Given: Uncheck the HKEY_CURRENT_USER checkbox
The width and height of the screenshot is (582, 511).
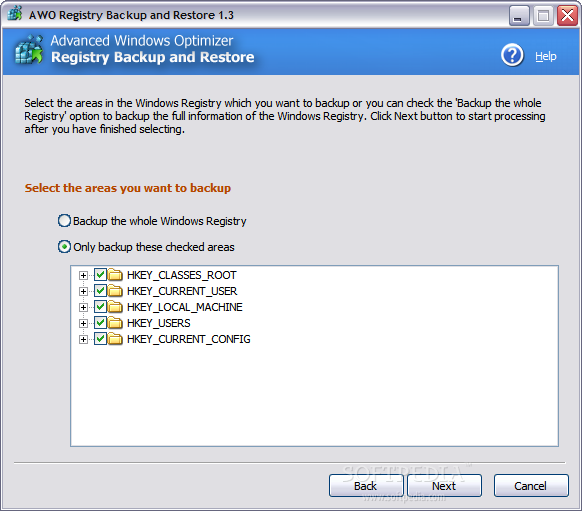Looking at the screenshot, I should (100, 291).
